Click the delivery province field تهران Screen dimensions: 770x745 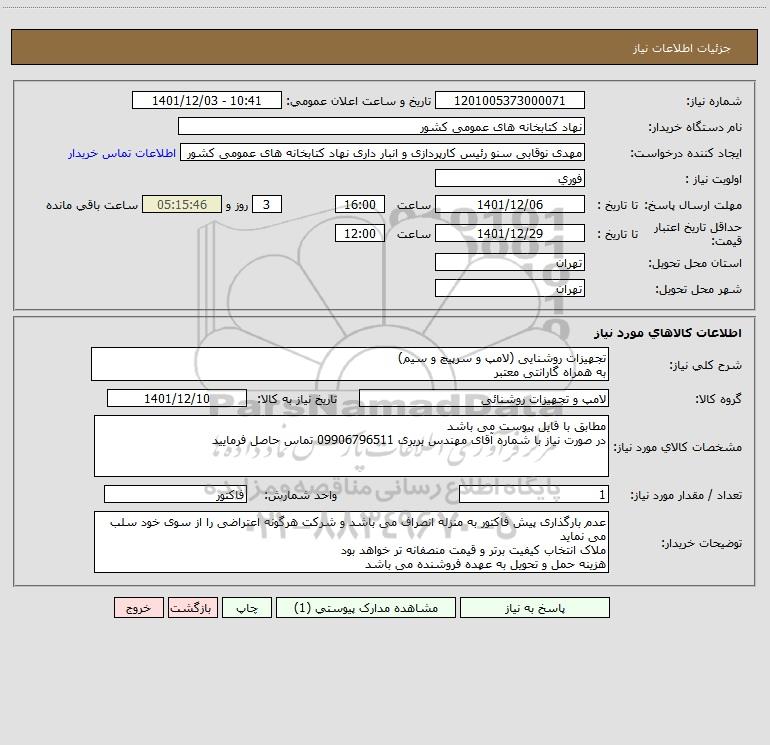[510, 262]
